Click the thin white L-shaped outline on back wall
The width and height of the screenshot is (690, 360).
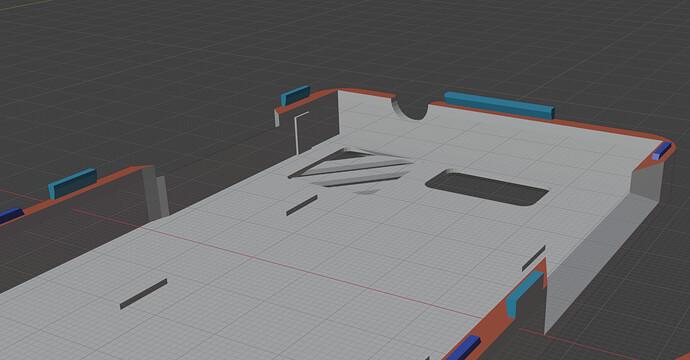pyautogui.click(x=301, y=133)
